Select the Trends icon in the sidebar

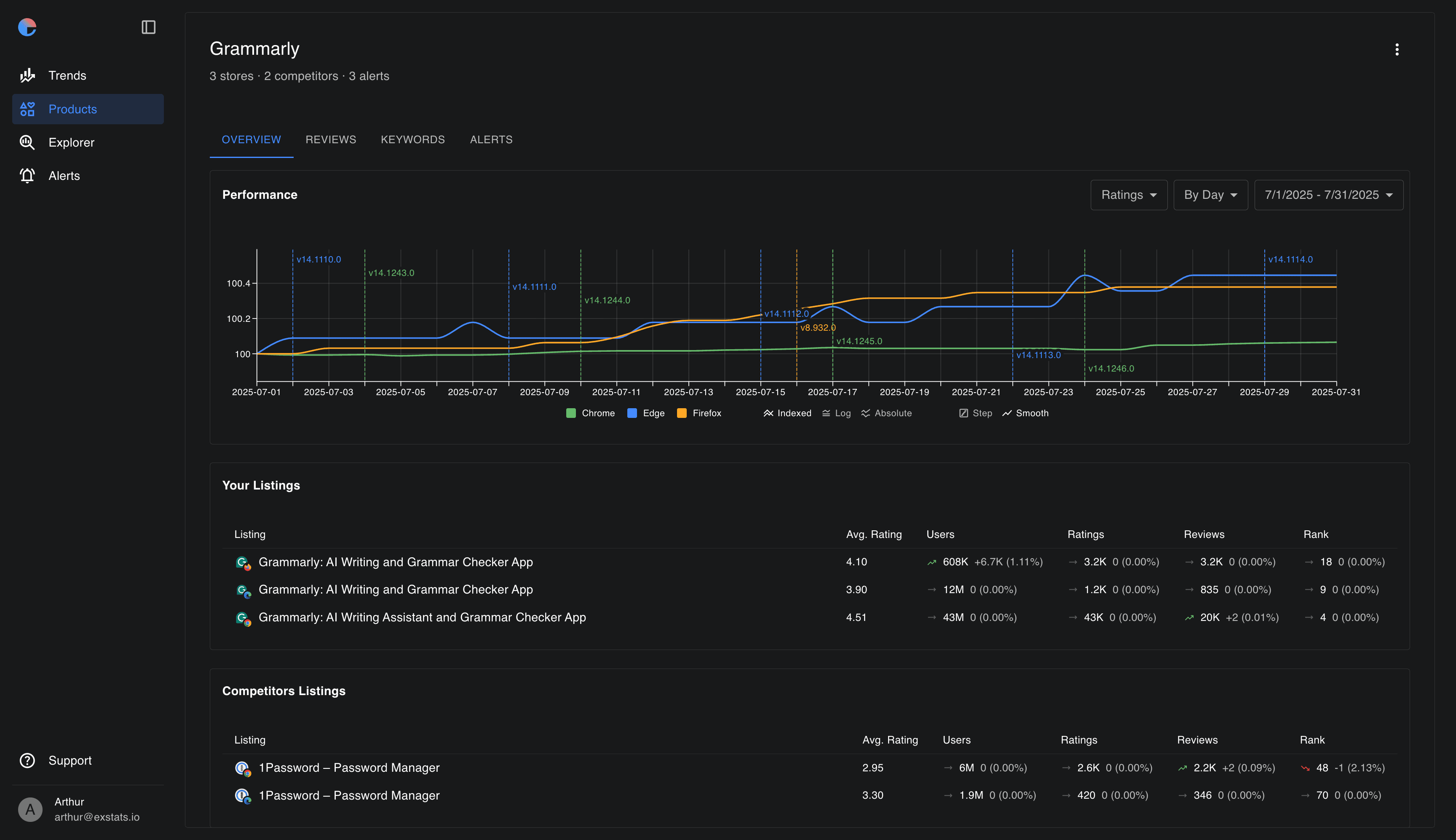[27, 75]
